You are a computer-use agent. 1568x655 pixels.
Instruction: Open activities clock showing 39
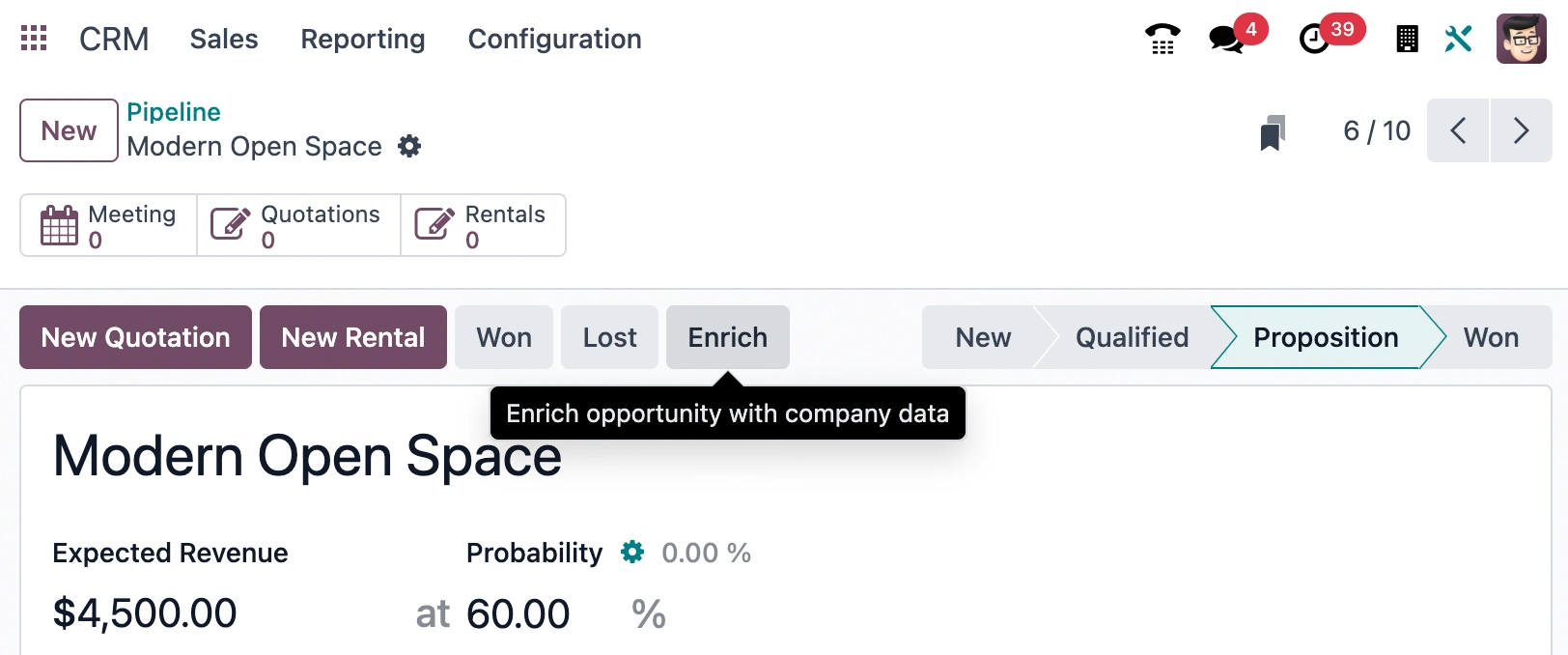pyautogui.click(x=1314, y=39)
